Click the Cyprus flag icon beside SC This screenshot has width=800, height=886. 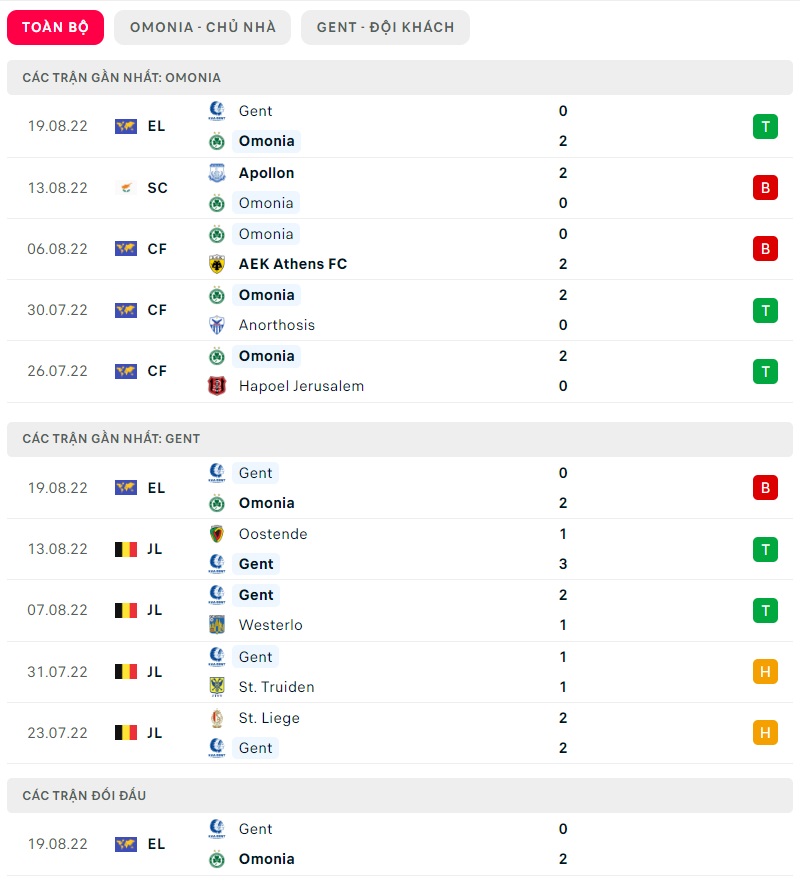[x=126, y=188]
